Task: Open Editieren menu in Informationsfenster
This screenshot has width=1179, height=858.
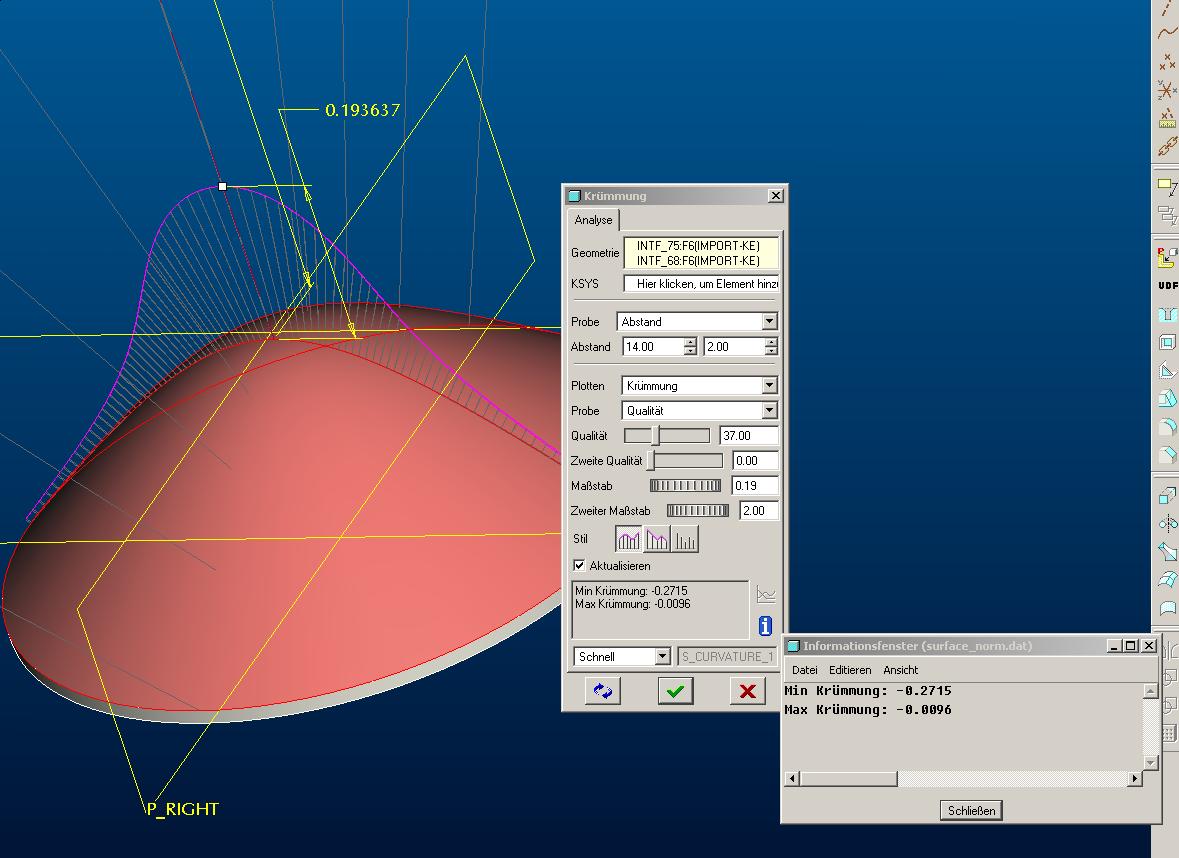Action: coord(850,669)
